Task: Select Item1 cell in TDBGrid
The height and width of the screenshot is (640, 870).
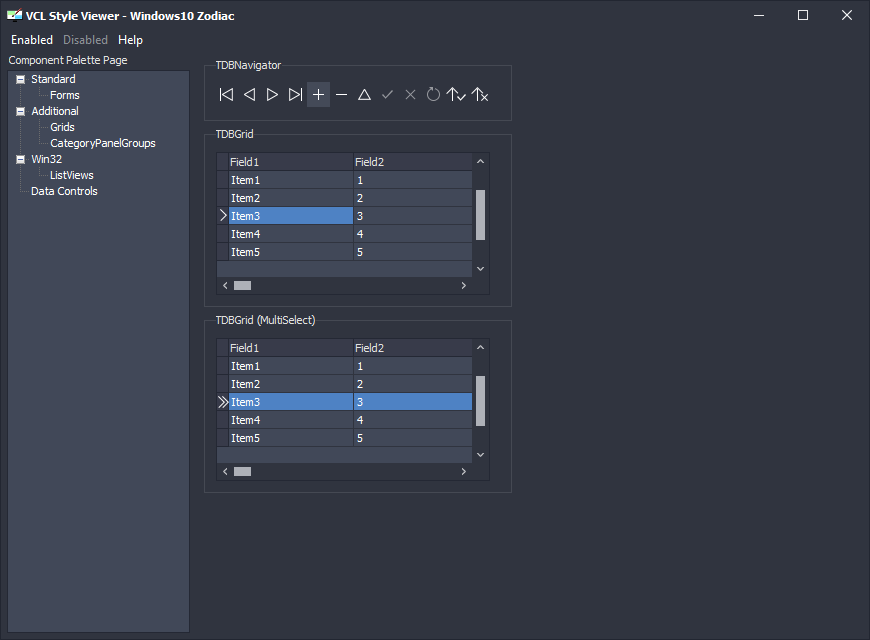Action: [x=291, y=180]
